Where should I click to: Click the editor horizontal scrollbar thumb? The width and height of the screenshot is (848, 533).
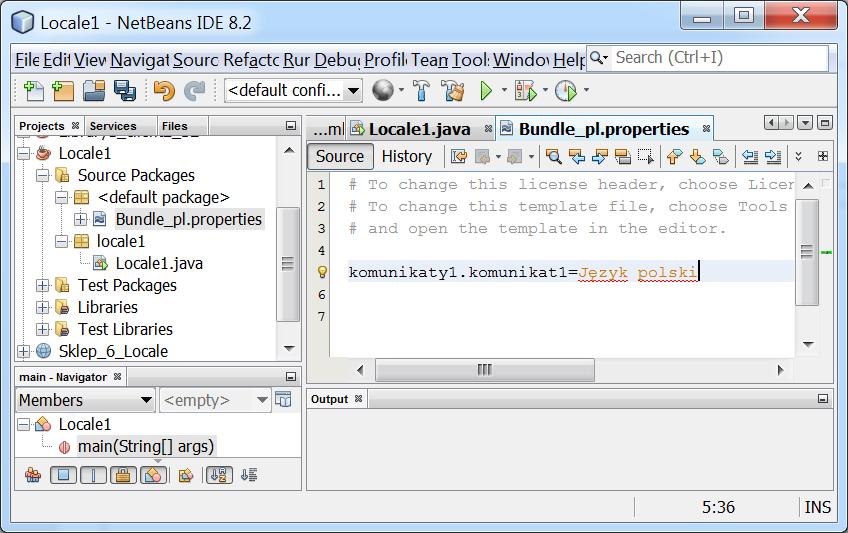pyautogui.click(x=485, y=370)
